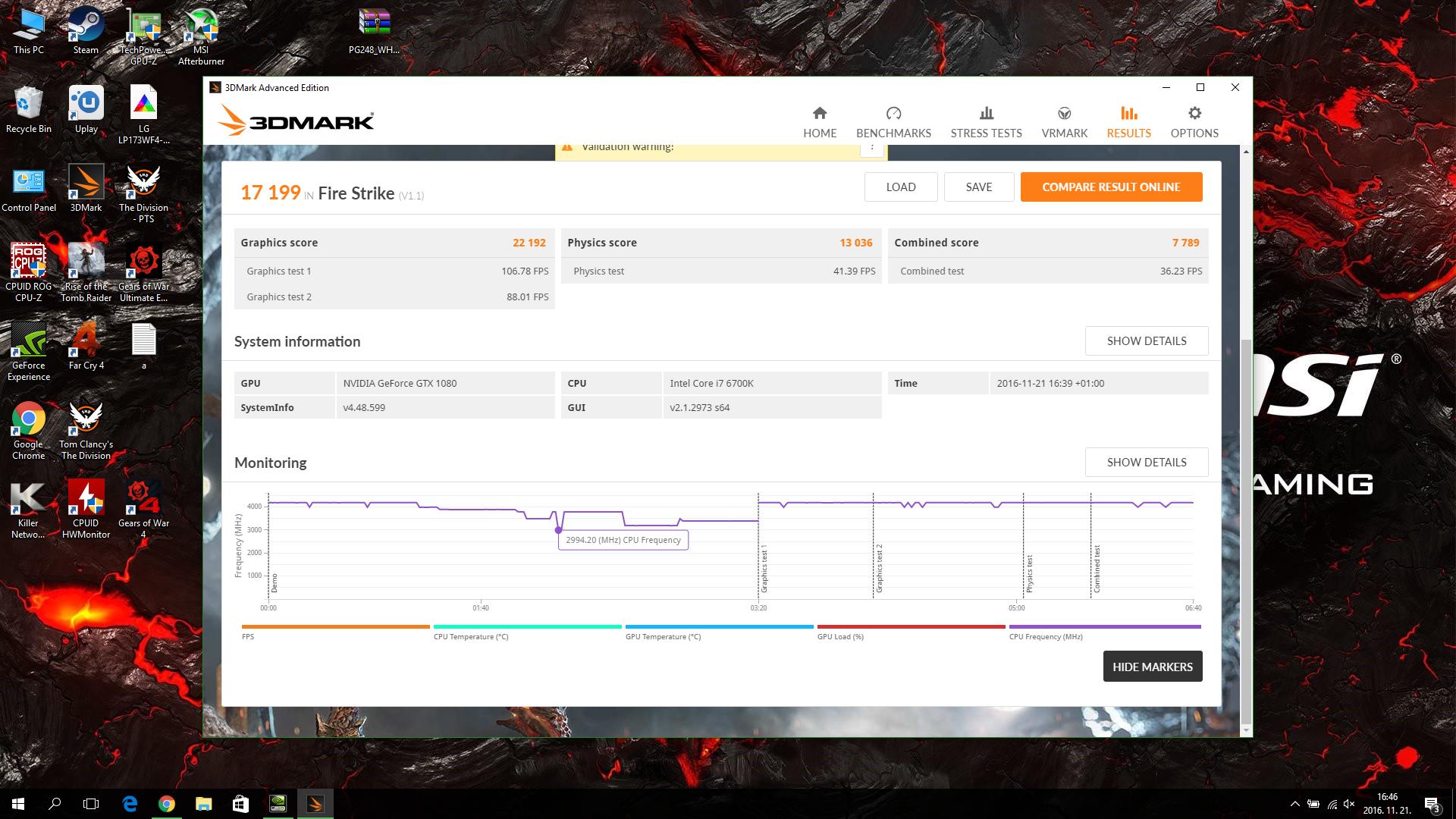Open Rise of the Tomb Raider icon
This screenshot has height=819, width=1456.
point(86,273)
